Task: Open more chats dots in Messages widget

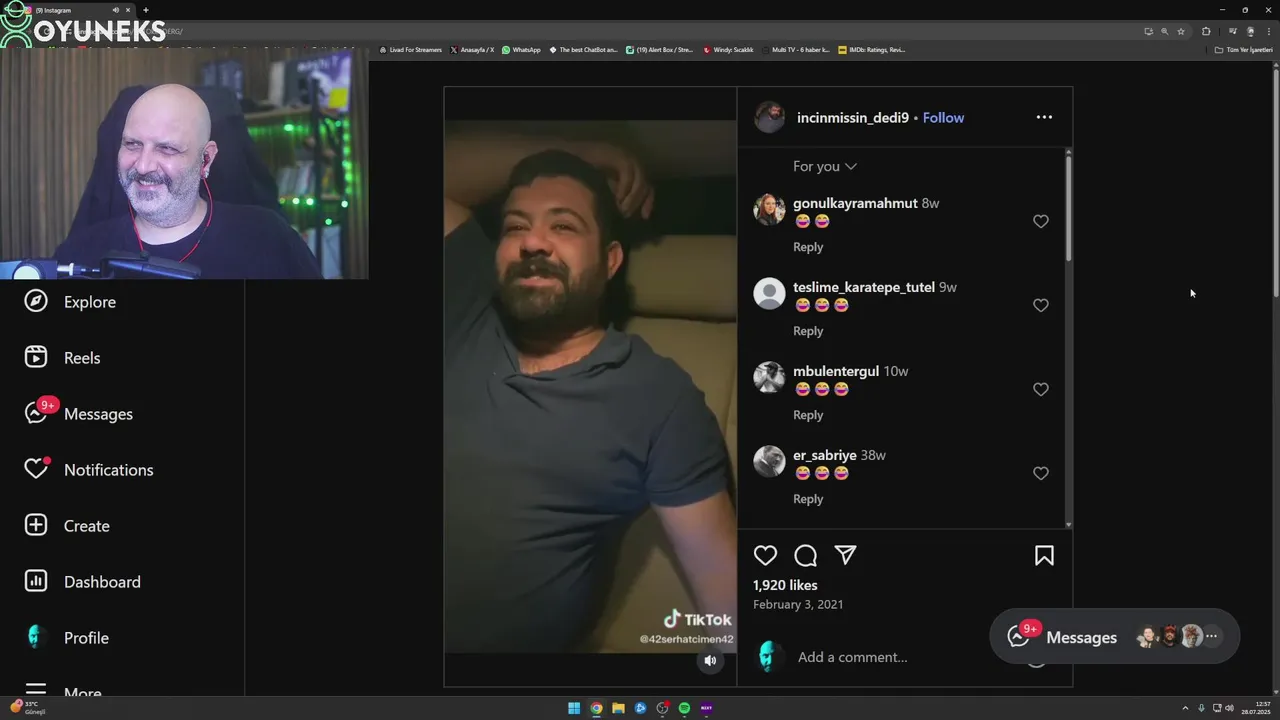Action: click(x=1211, y=636)
